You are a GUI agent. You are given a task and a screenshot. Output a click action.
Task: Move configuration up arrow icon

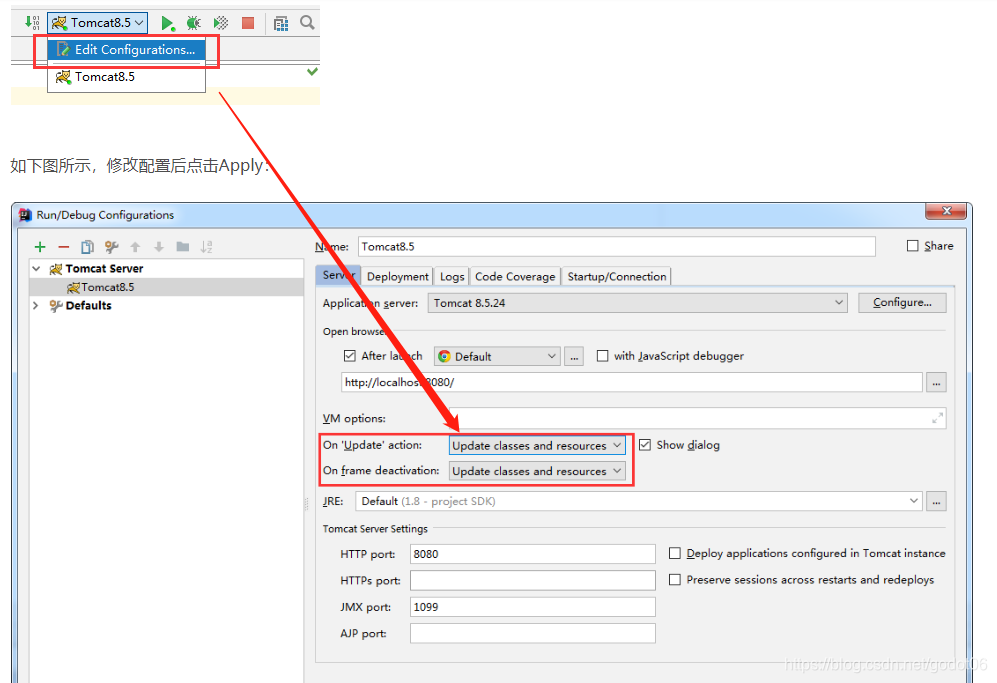[135, 247]
